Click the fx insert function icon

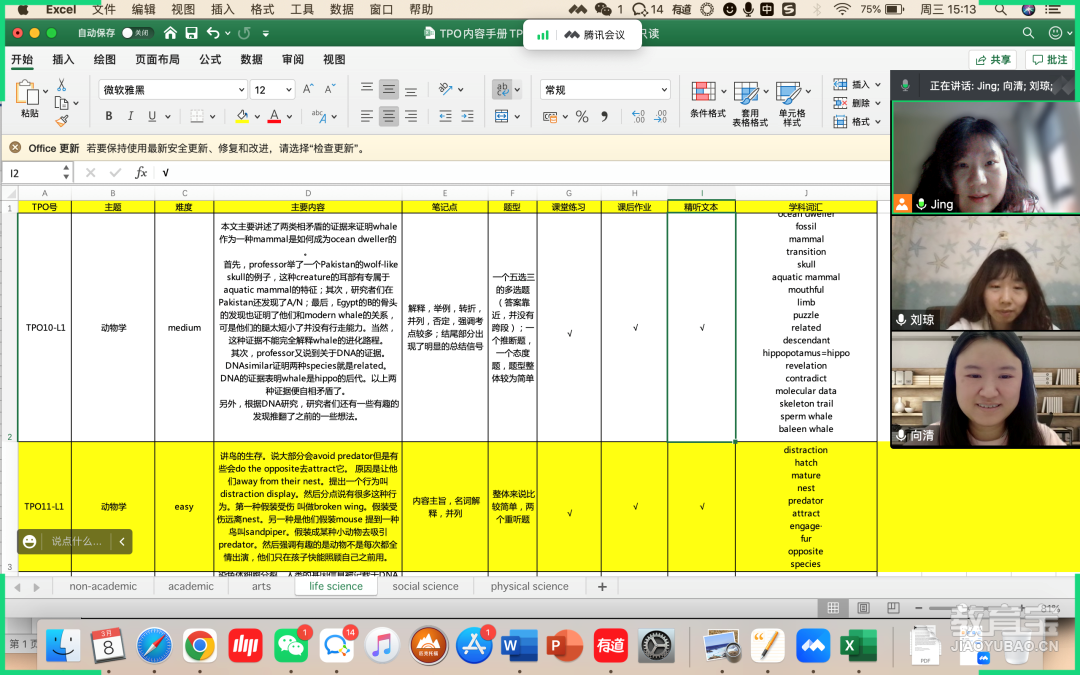(141, 172)
